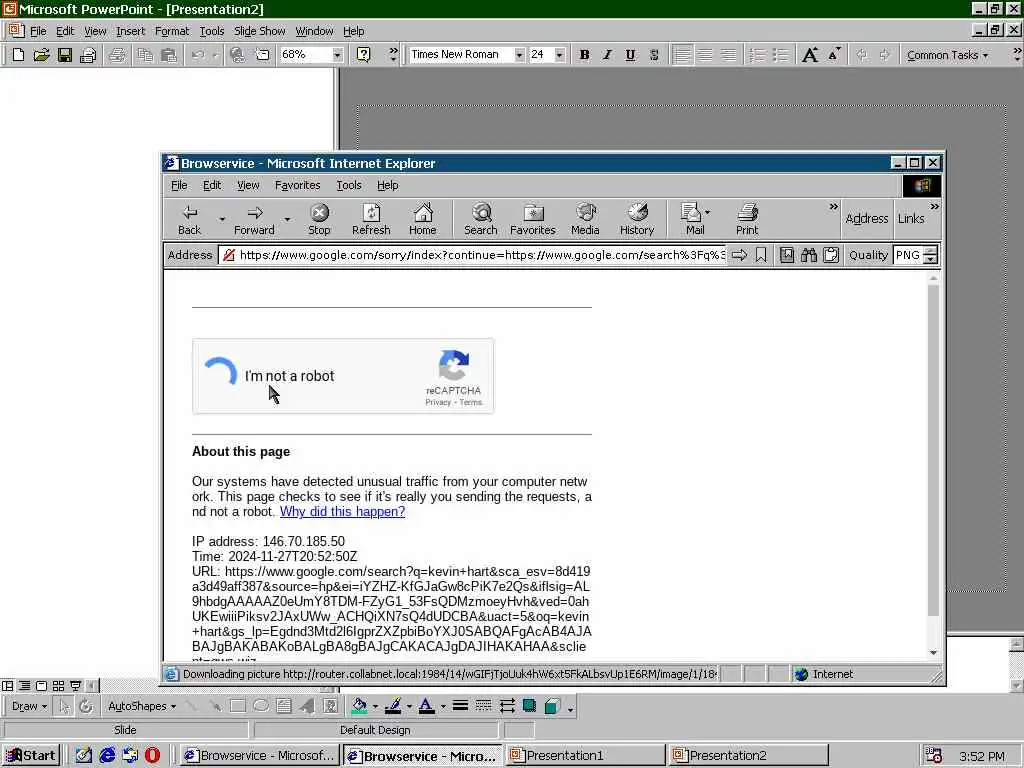Screen dimensions: 1024x768
Task: Click reCAPTCHA Privacy link
Action: pos(438,402)
